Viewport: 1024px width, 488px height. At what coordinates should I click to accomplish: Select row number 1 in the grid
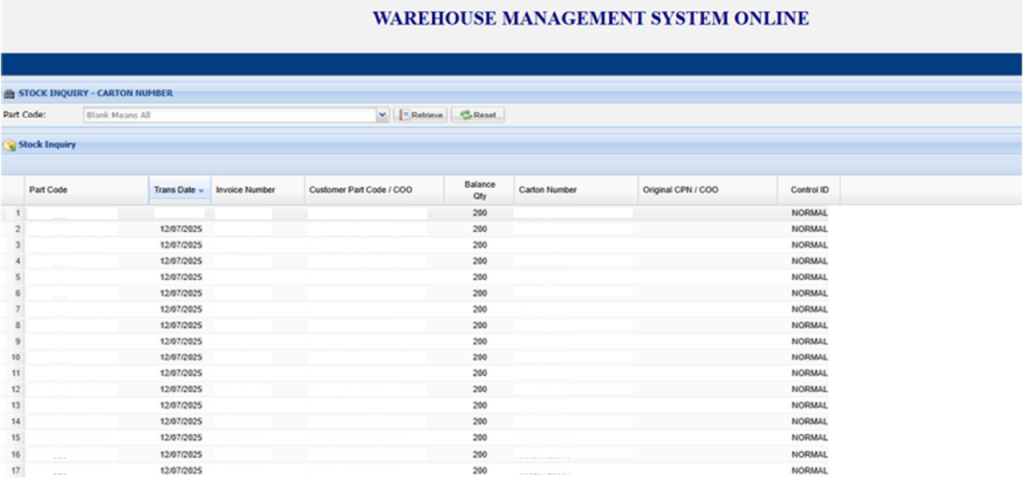coord(16,213)
